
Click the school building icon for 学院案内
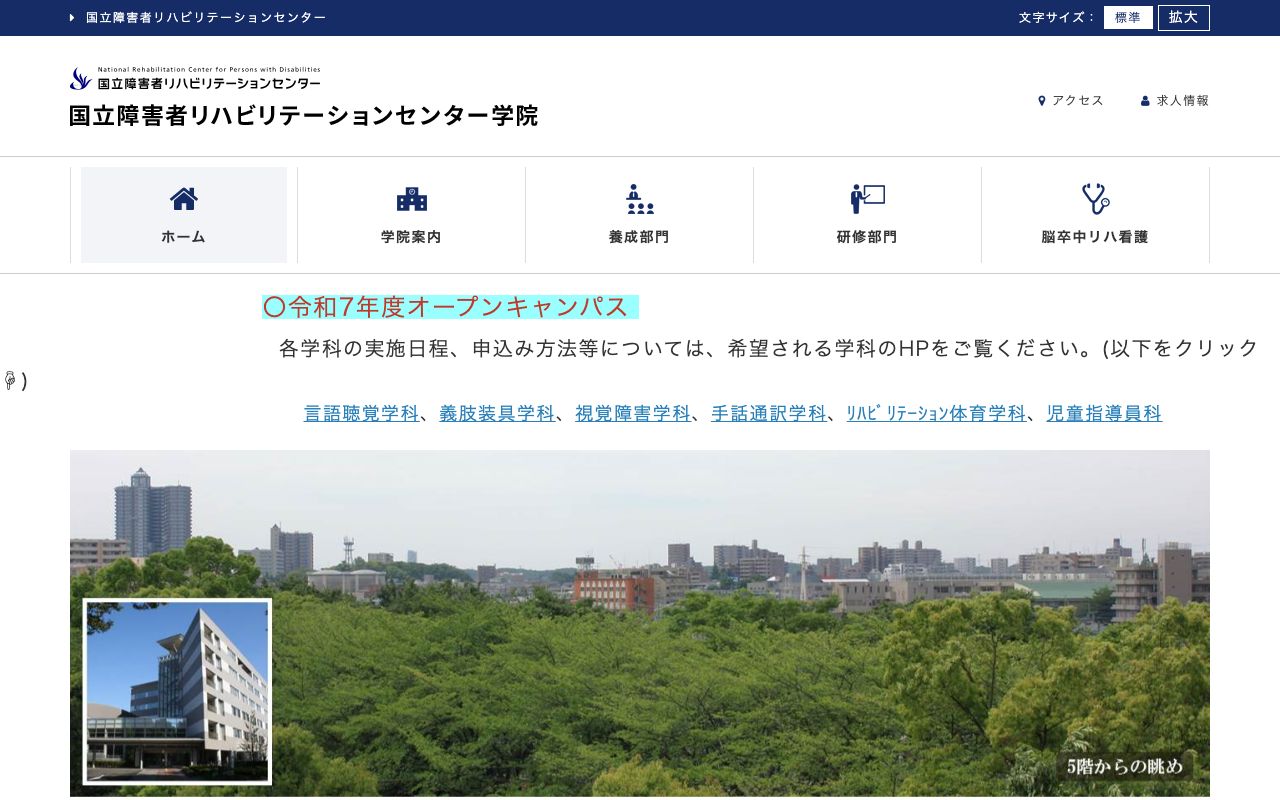click(411, 198)
